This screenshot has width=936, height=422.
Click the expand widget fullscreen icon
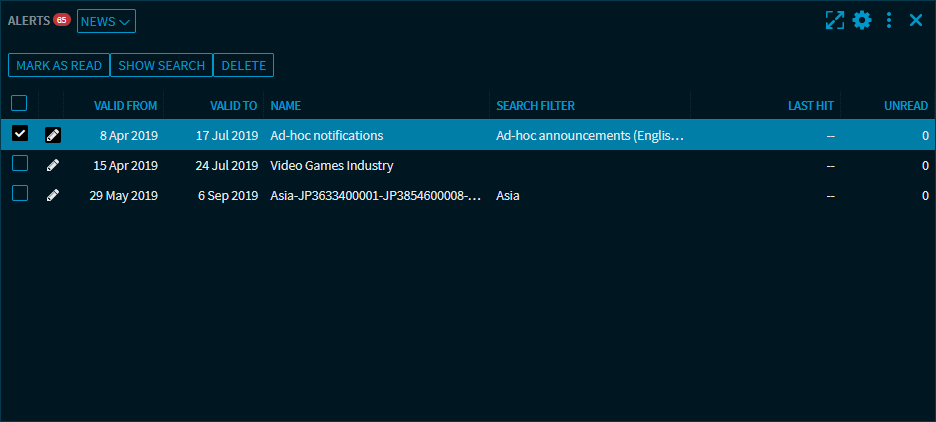tap(834, 20)
